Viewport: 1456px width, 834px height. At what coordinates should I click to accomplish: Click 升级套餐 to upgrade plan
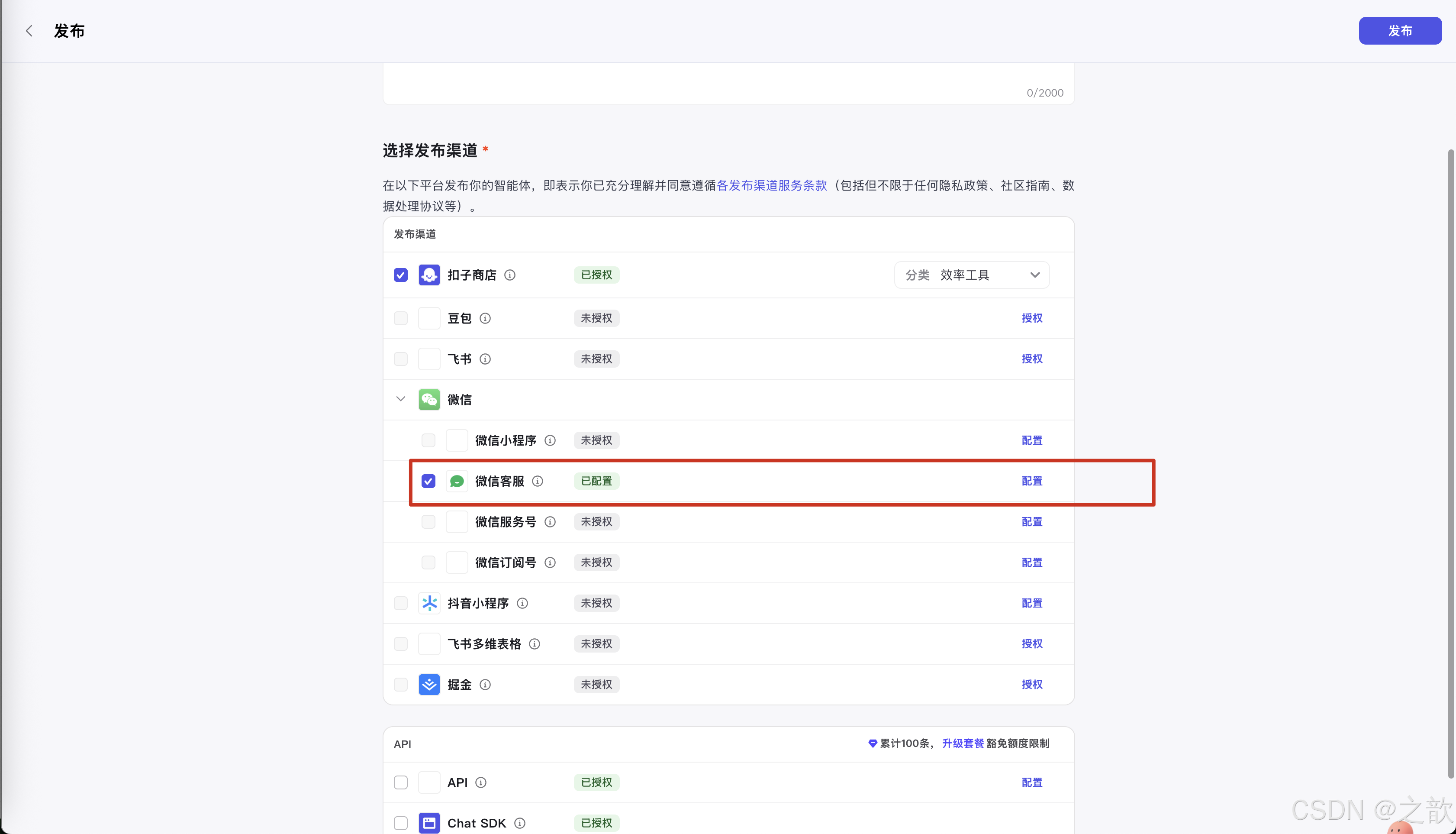(x=963, y=743)
